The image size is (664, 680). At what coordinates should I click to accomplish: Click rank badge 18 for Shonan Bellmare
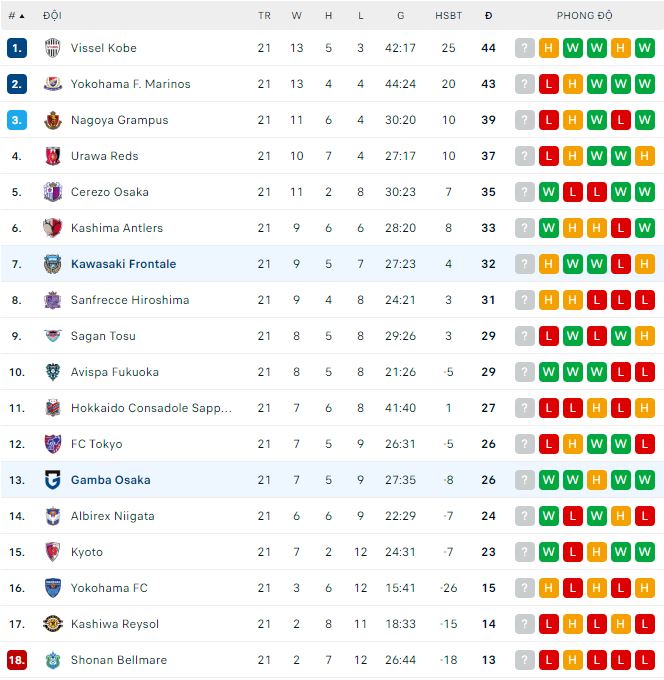16,660
